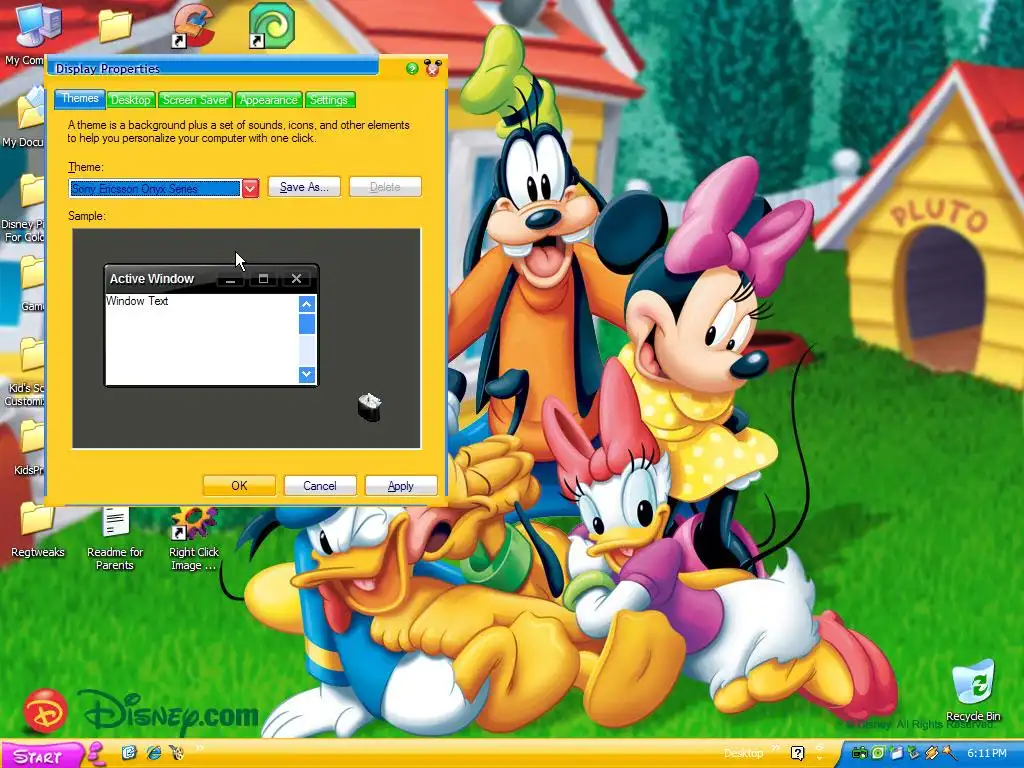Click the Cancel button
Image resolution: width=1024 pixels, height=768 pixels.
[x=320, y=485]
